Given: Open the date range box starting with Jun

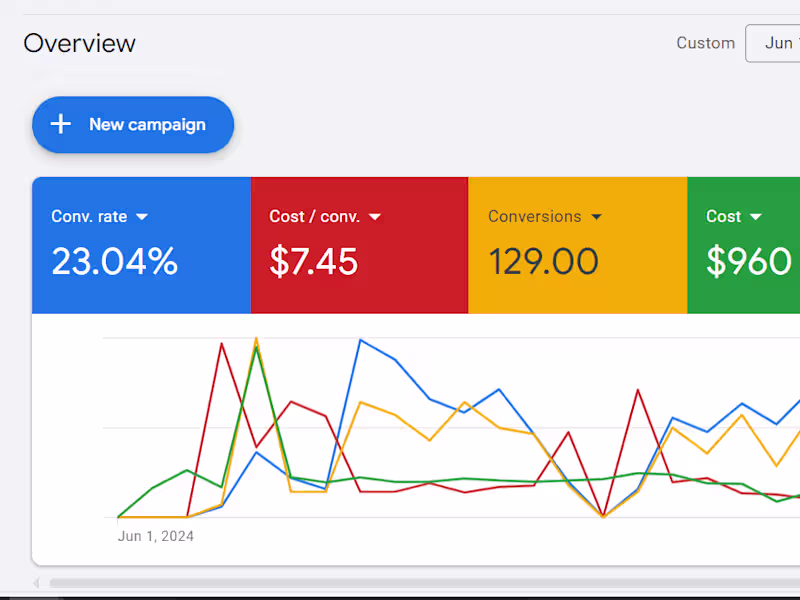Looking at the screenshot, I should tap(772, 43).
